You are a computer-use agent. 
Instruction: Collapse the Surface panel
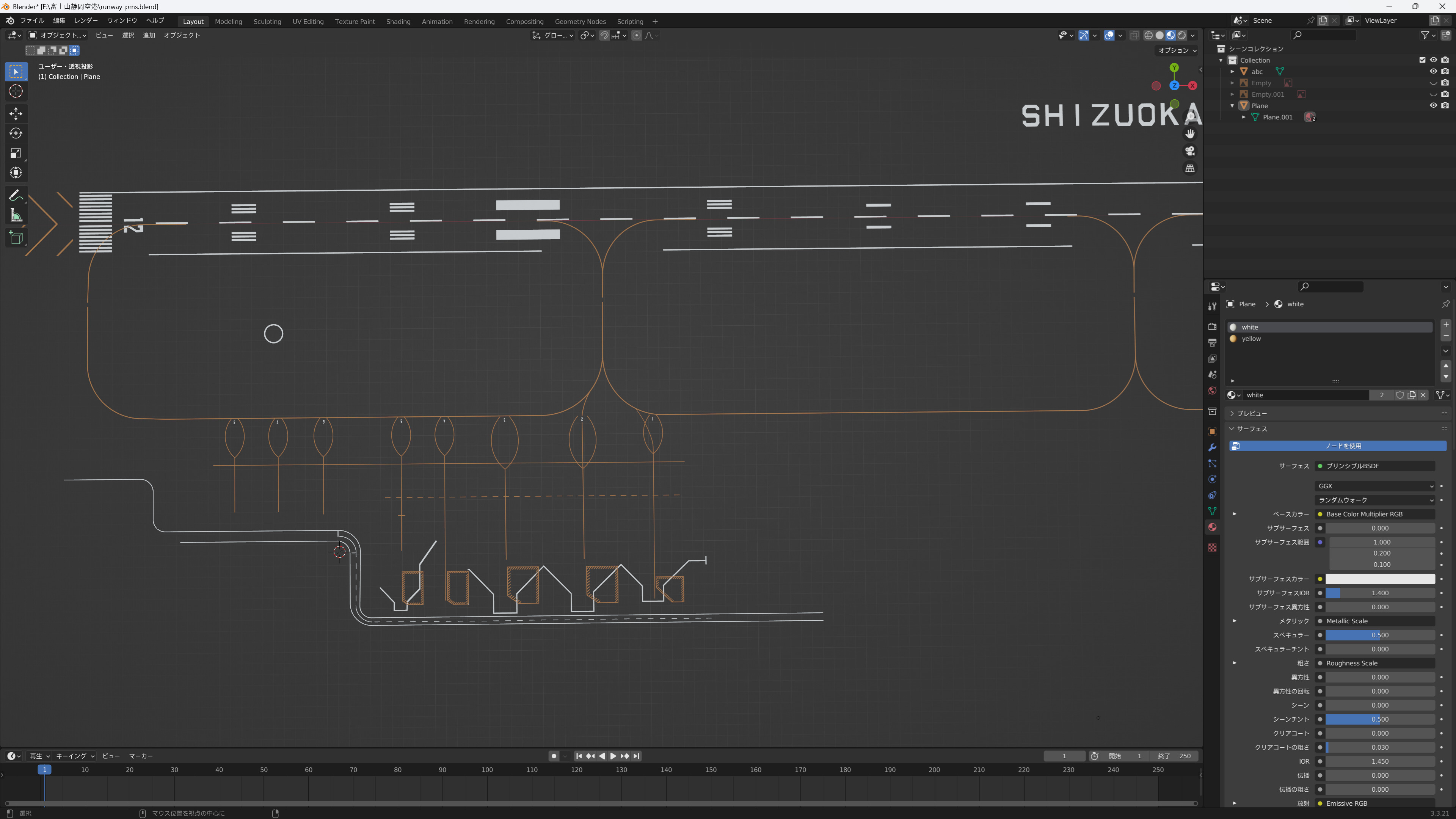pyautogui.click(x=1251, y=429)
